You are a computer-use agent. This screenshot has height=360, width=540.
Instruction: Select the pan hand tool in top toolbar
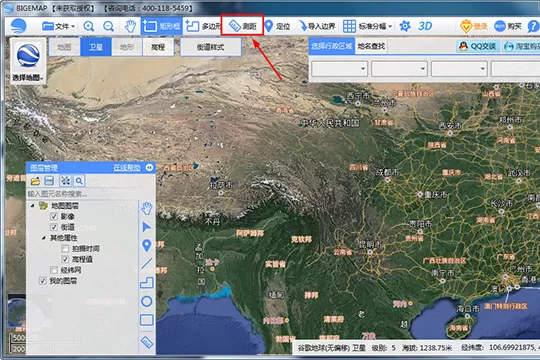pos(130,26)
